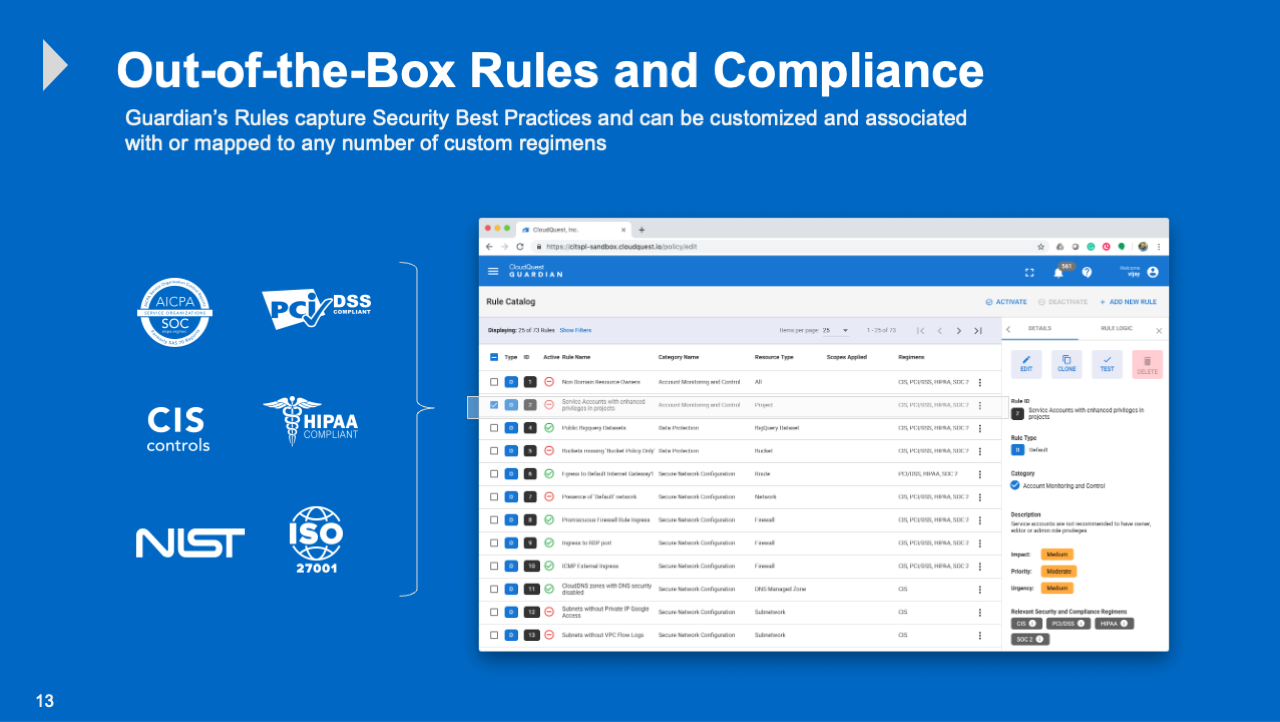Select the Details tab

1040,329
